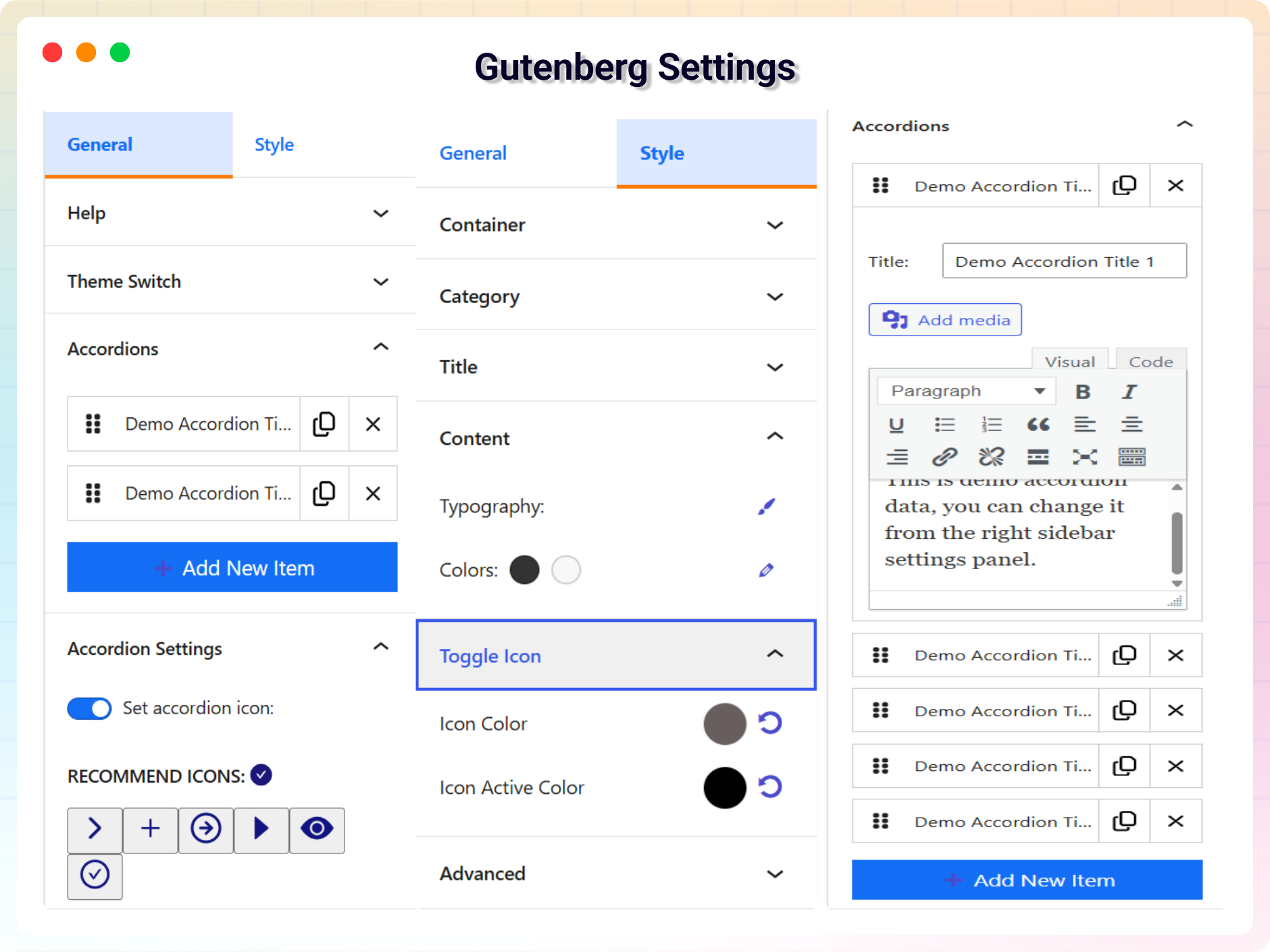Open the Icon Color swatch picker

tap(725, 724)
